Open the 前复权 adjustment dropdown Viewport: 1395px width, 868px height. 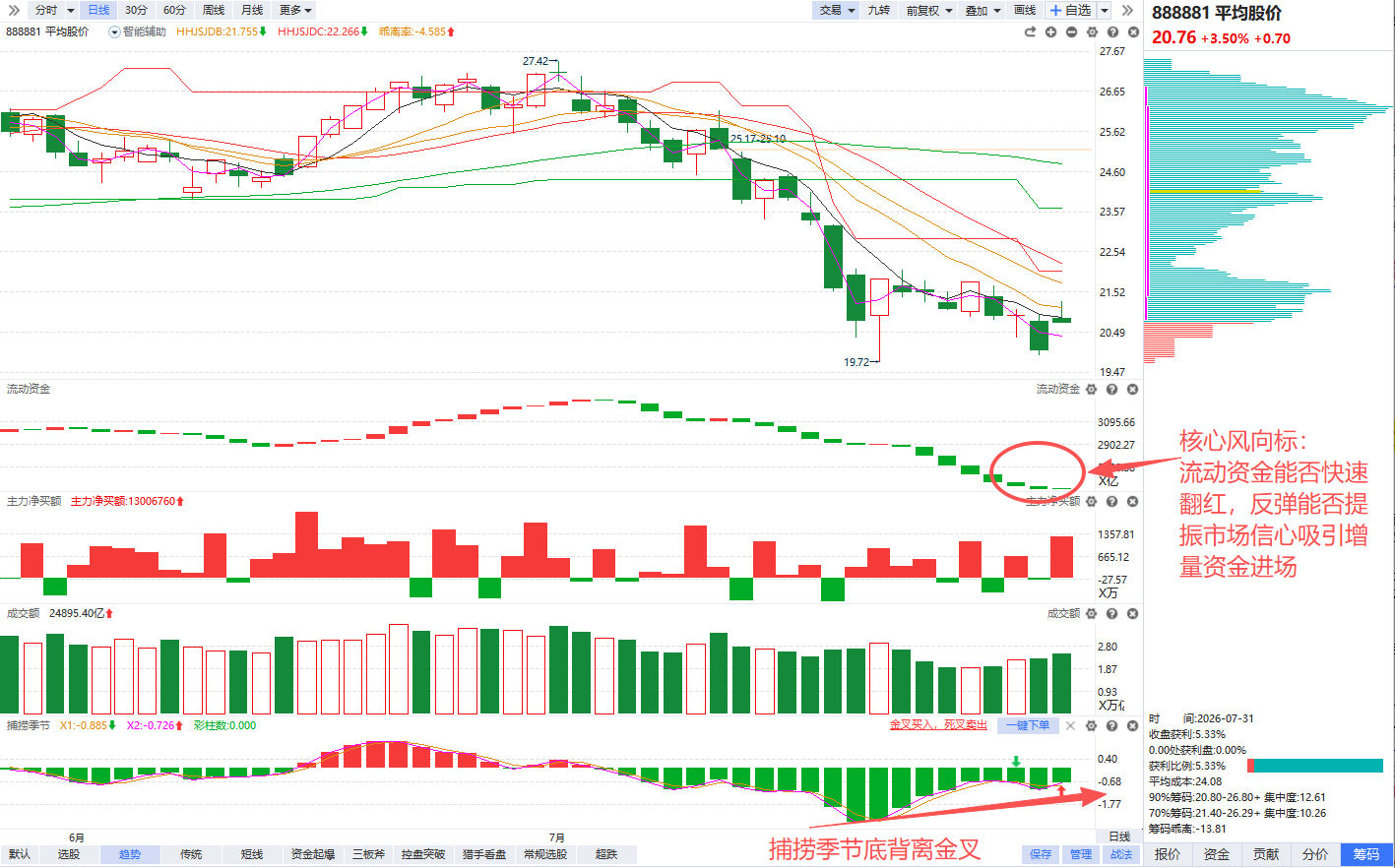[x=929, y=10]
